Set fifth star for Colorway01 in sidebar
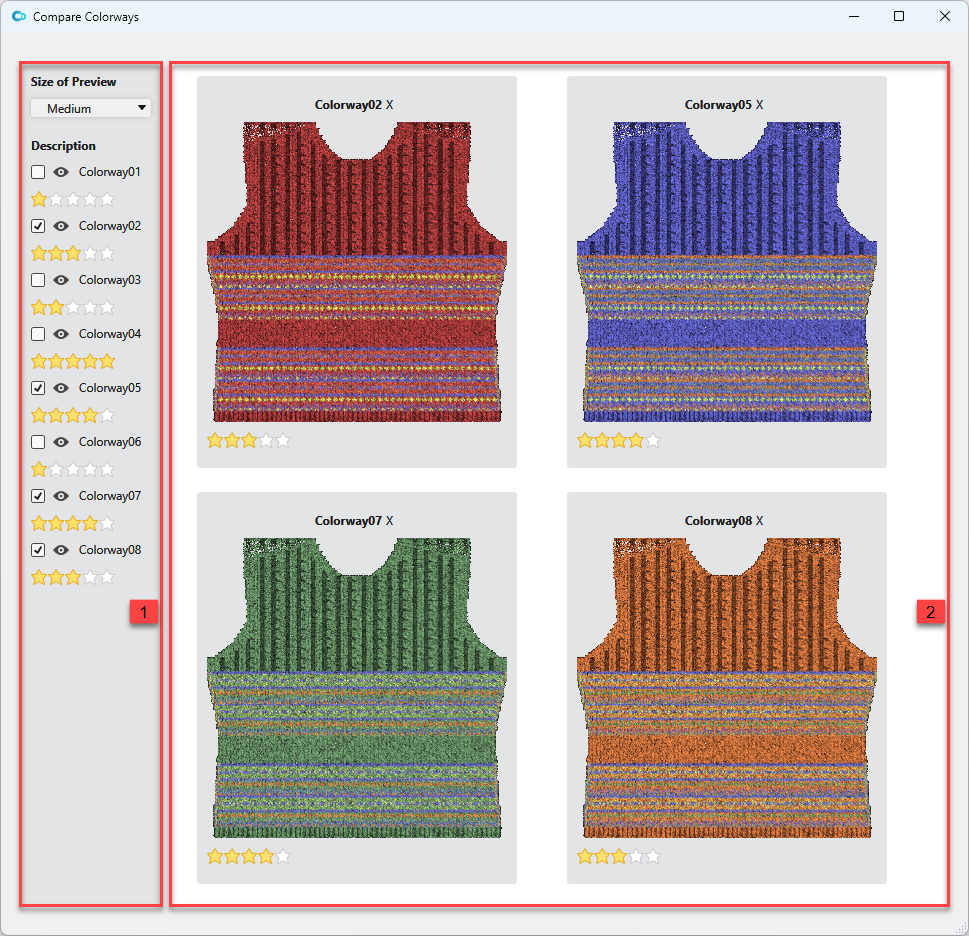The image size is (969, 936). pyautogui.click(x=107, y=200)
